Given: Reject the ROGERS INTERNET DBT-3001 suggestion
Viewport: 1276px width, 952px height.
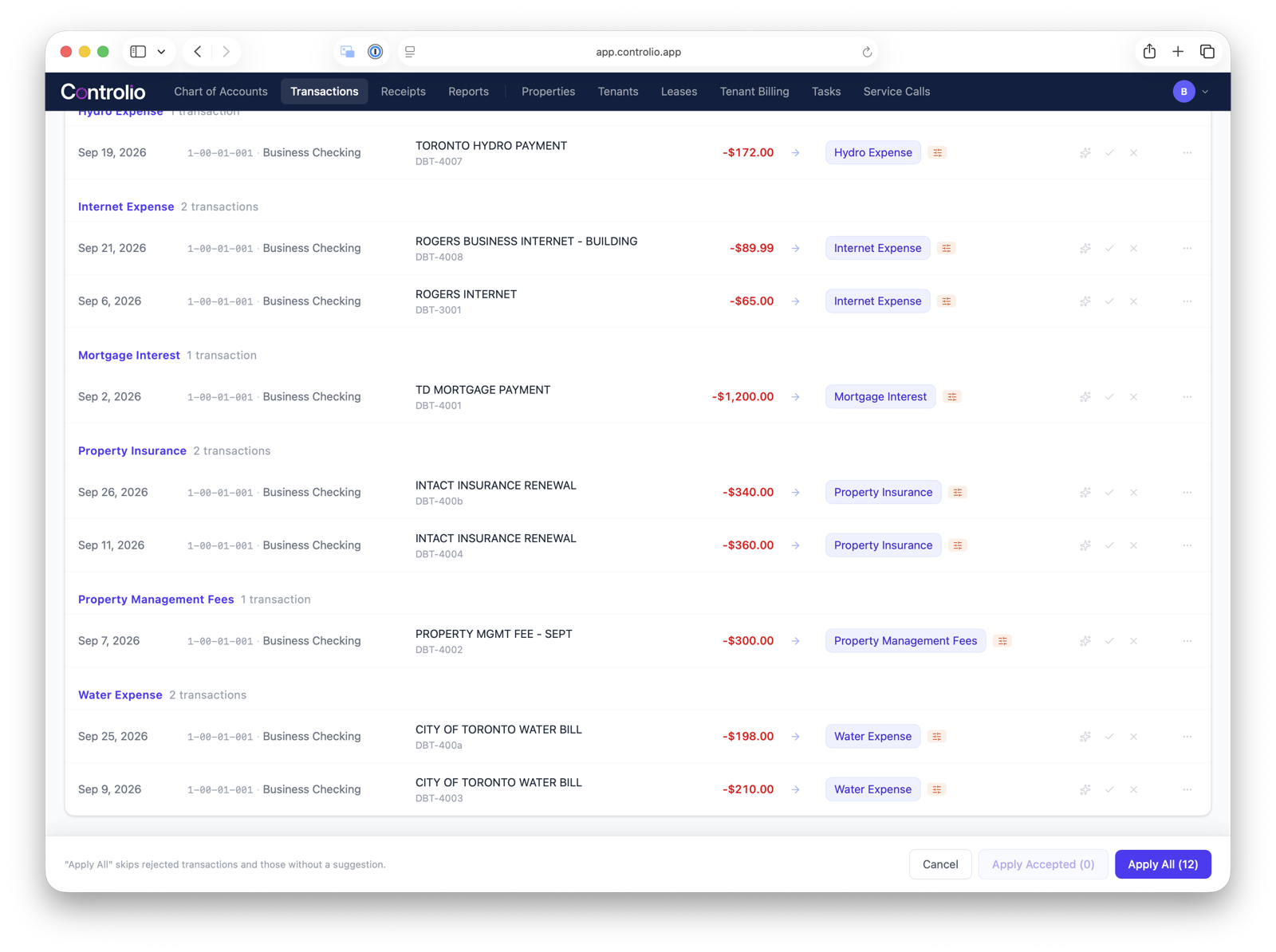Looking at the screenshot, I should (1133, 301).
